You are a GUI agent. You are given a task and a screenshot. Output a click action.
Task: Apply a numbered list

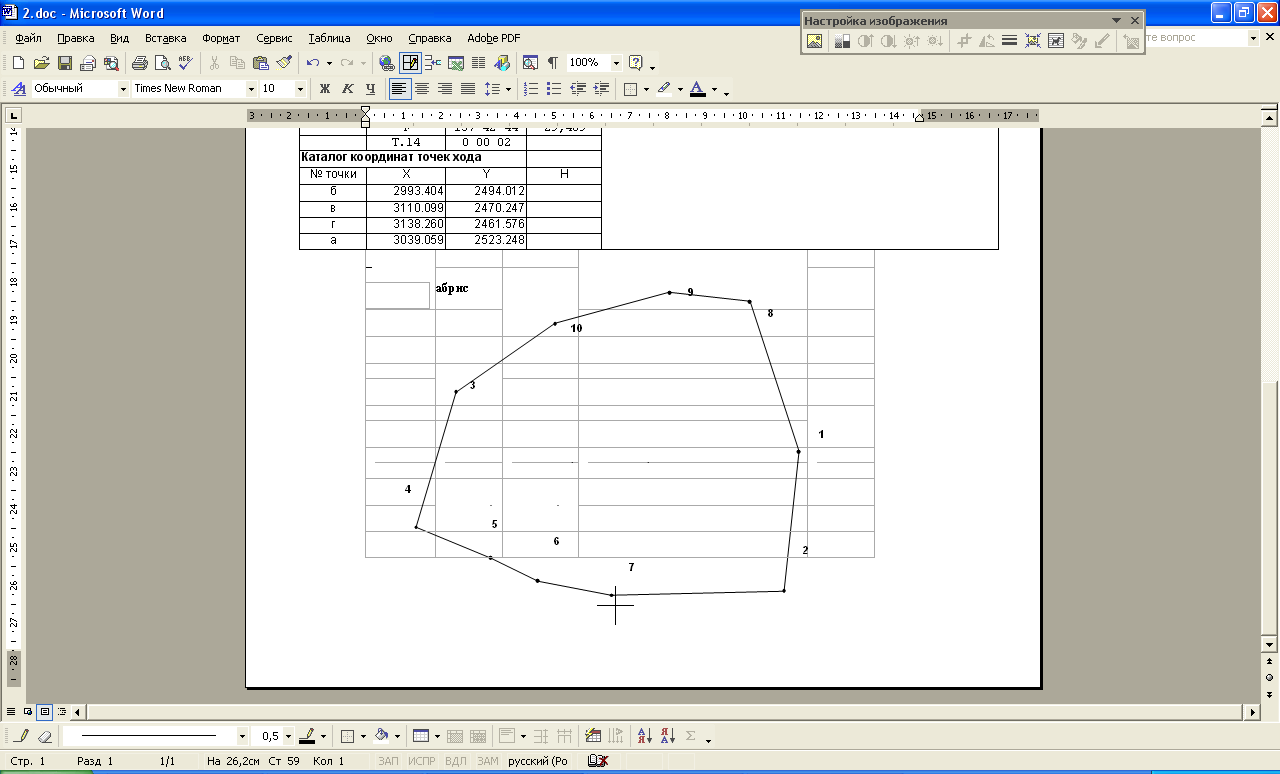pyautogui.click(x=532, y=89)
